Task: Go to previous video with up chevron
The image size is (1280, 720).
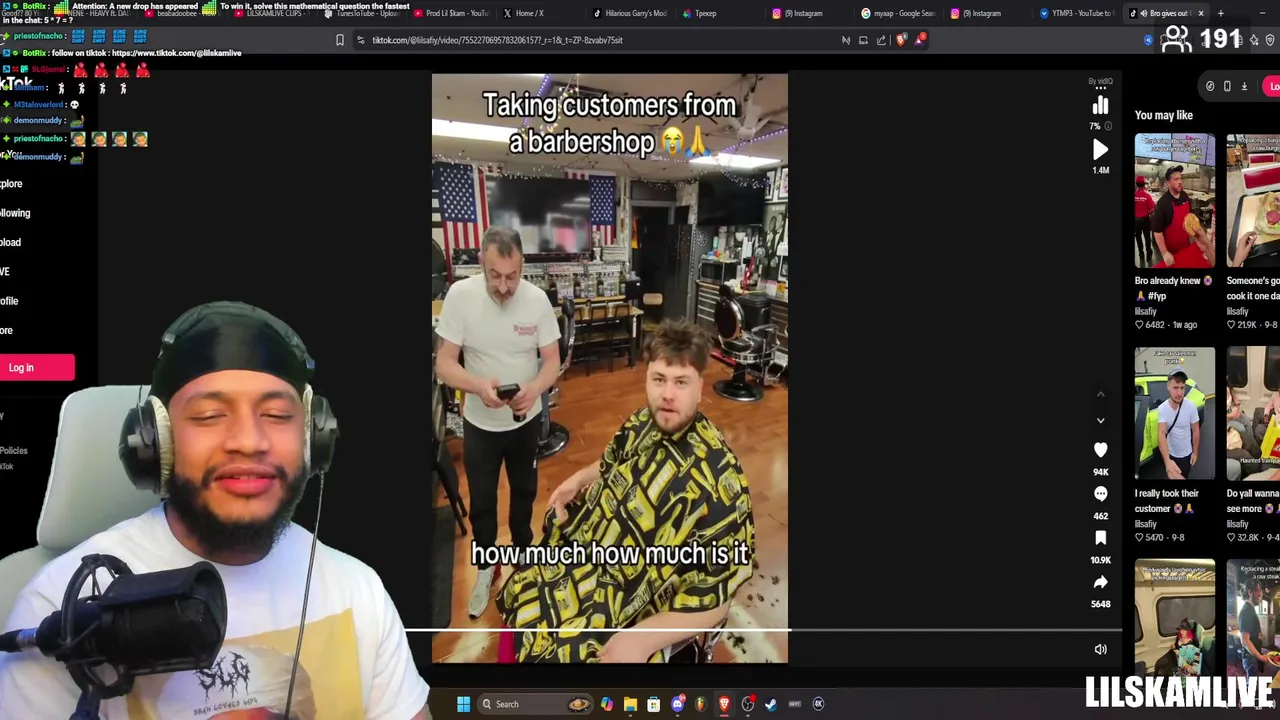Action: (x=1100, y=394)
